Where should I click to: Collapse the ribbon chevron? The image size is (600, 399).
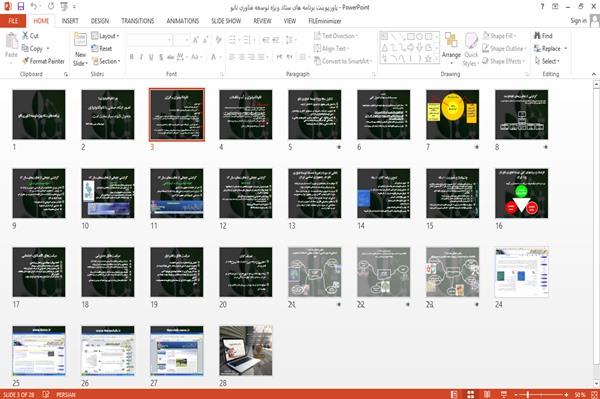[x=594, y=74]
